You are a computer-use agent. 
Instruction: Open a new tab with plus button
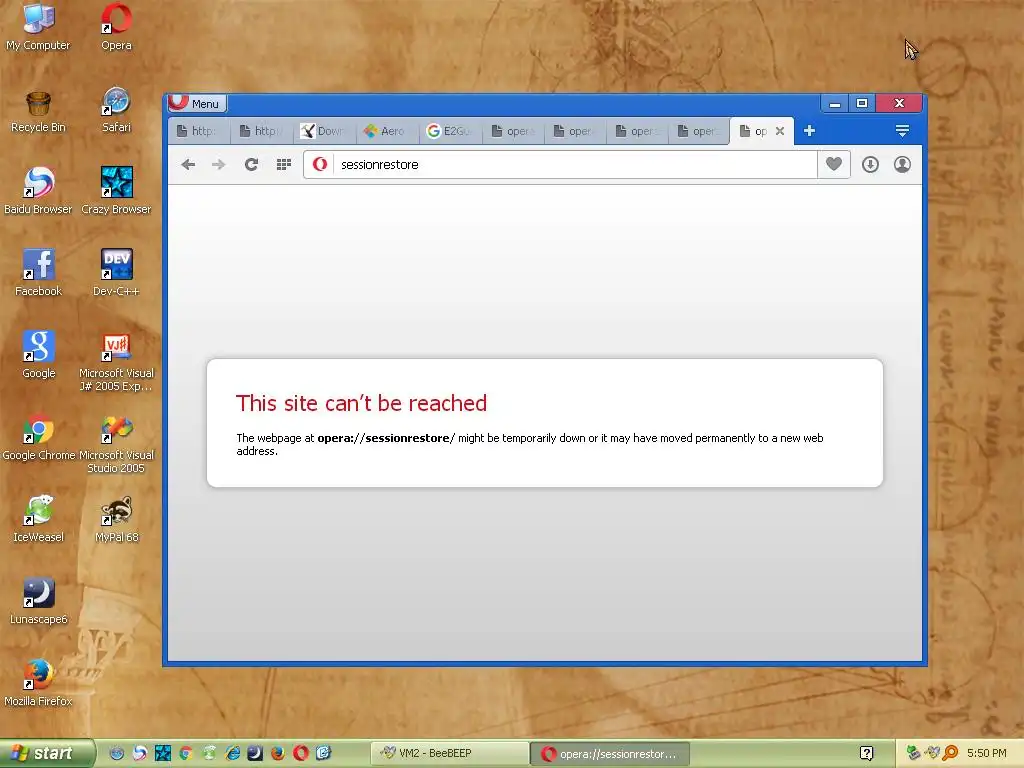[809, 131]
